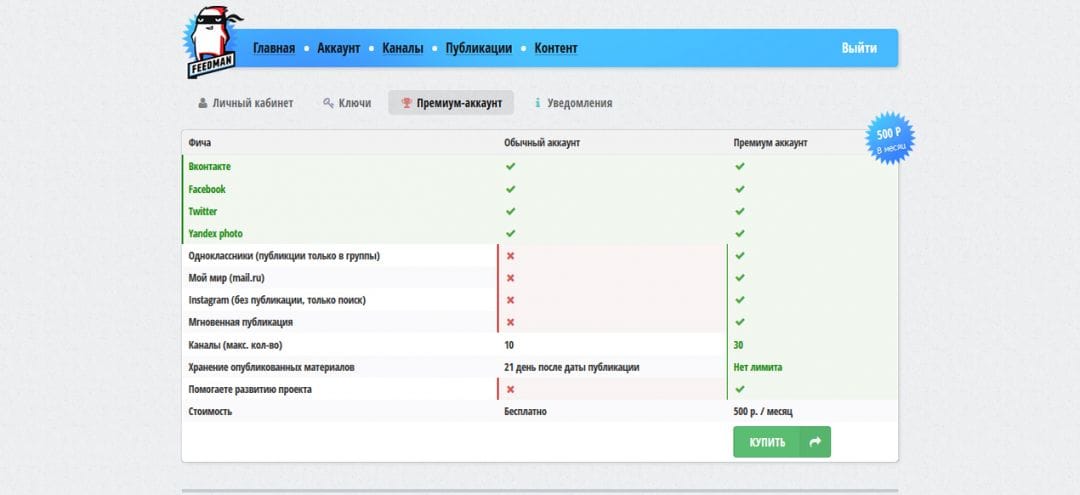Switch to the Ключи tab

point(347,103)
